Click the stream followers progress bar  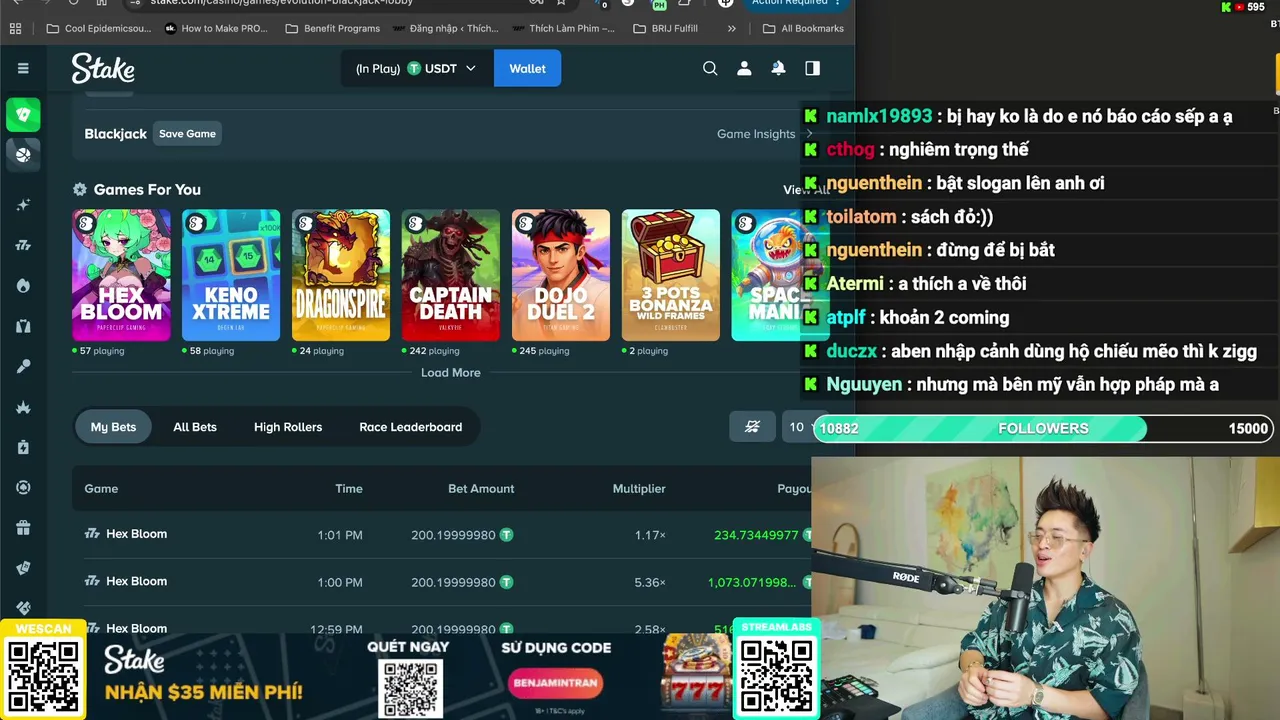[1043, 428]
